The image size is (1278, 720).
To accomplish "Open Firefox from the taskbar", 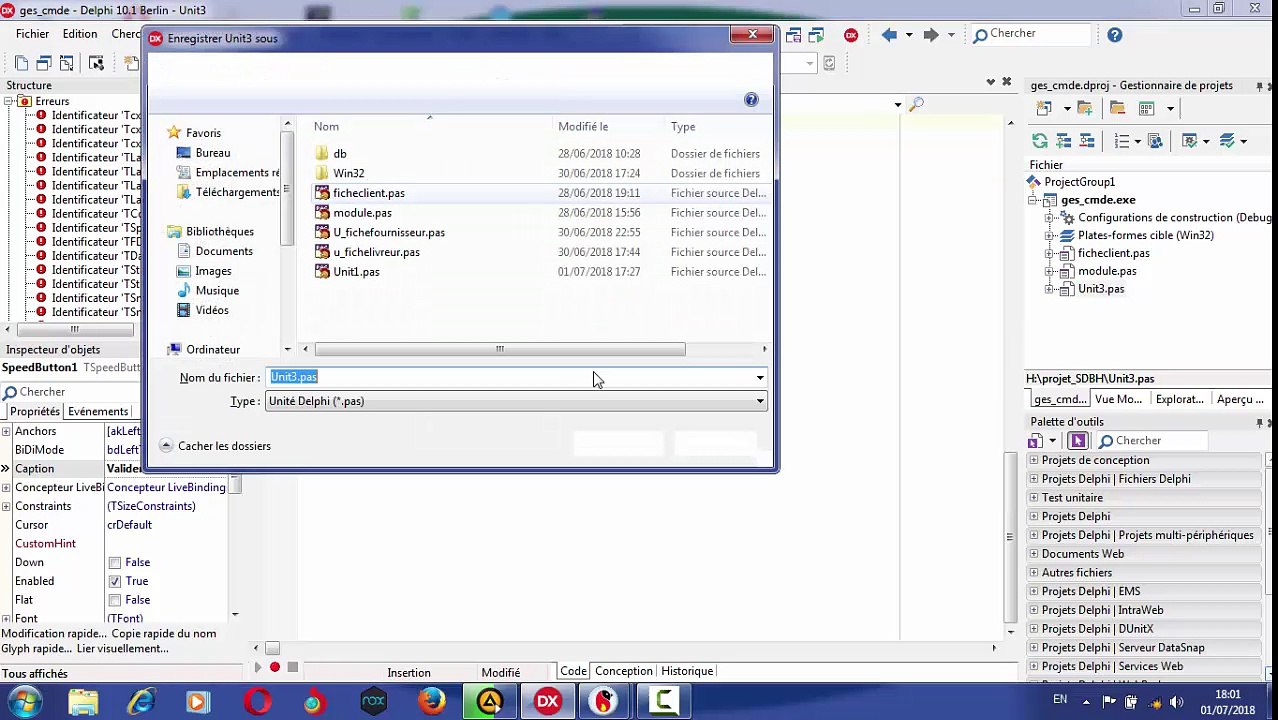I will 431,702.
